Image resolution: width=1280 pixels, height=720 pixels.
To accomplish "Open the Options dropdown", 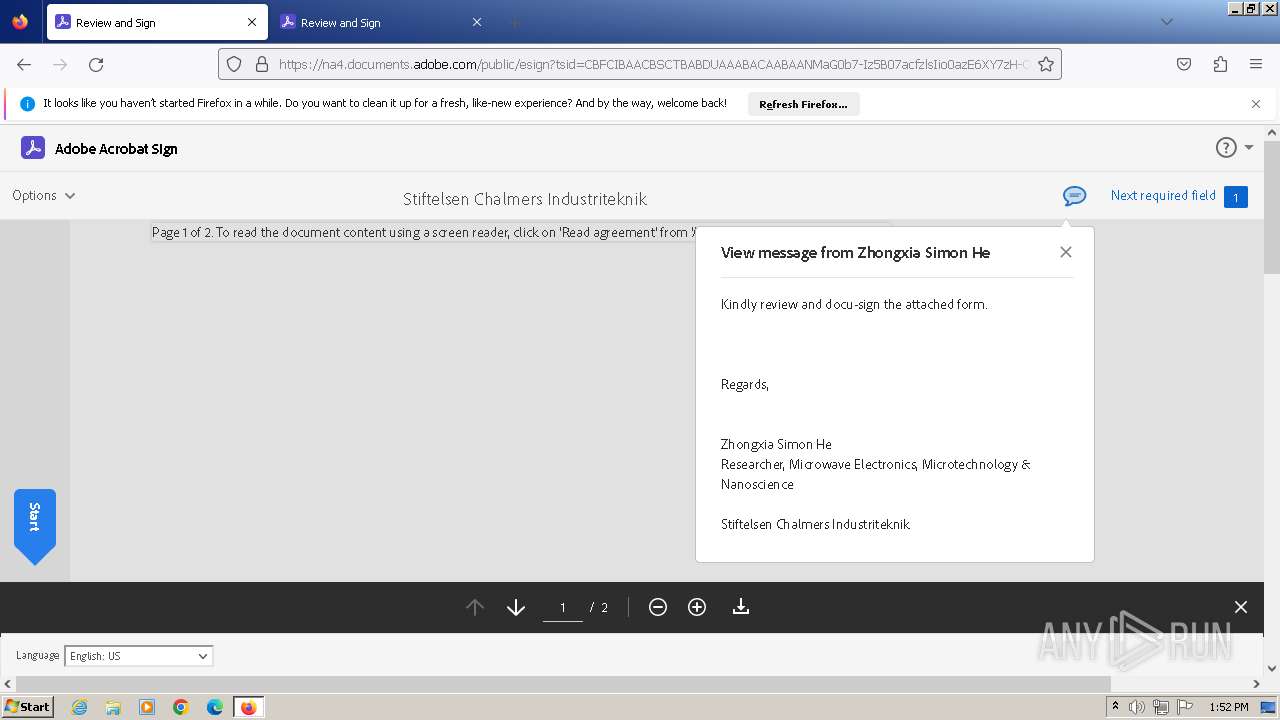I will point(43,195).
